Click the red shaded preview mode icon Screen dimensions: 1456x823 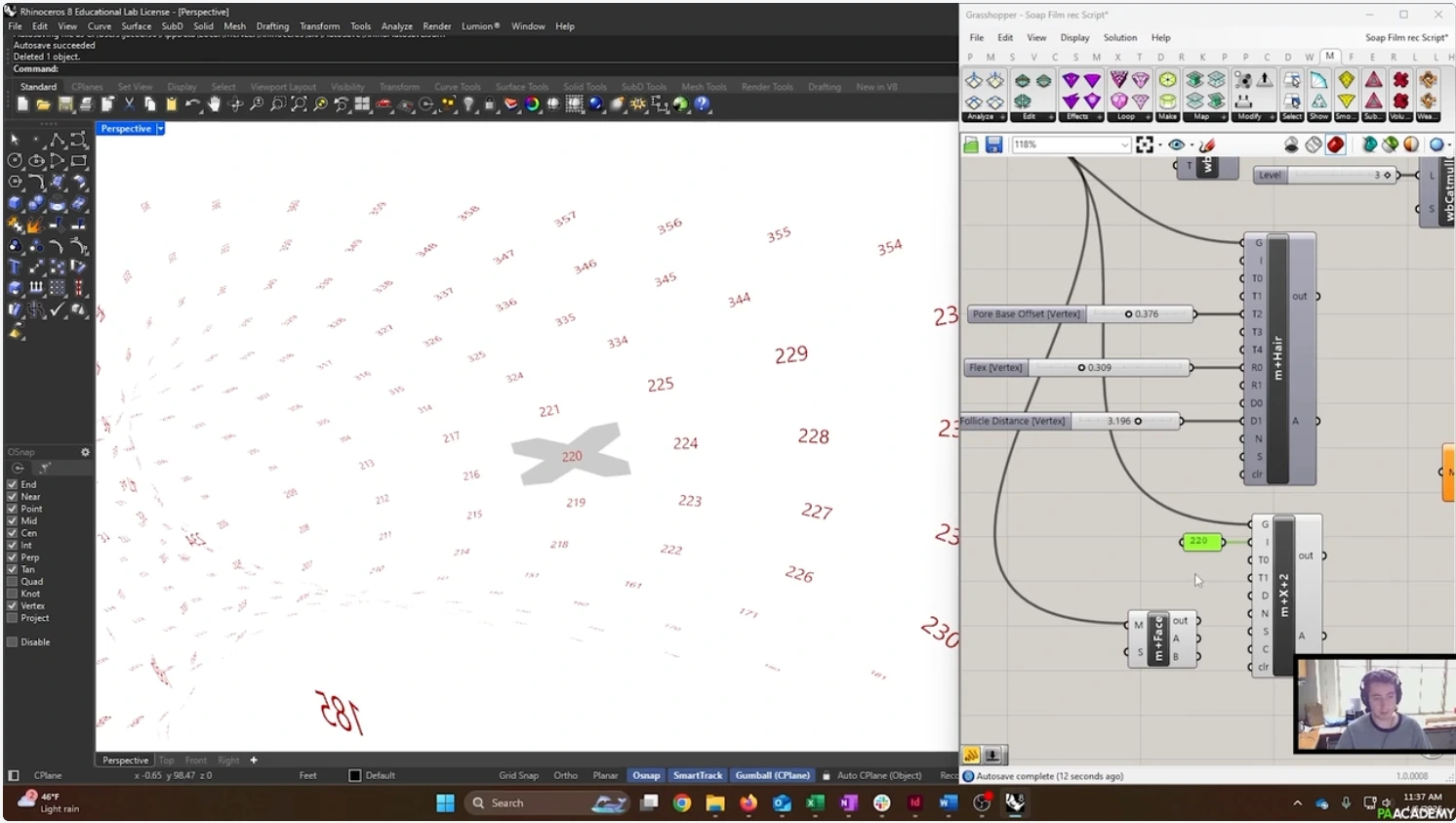tap(1336, 144)
